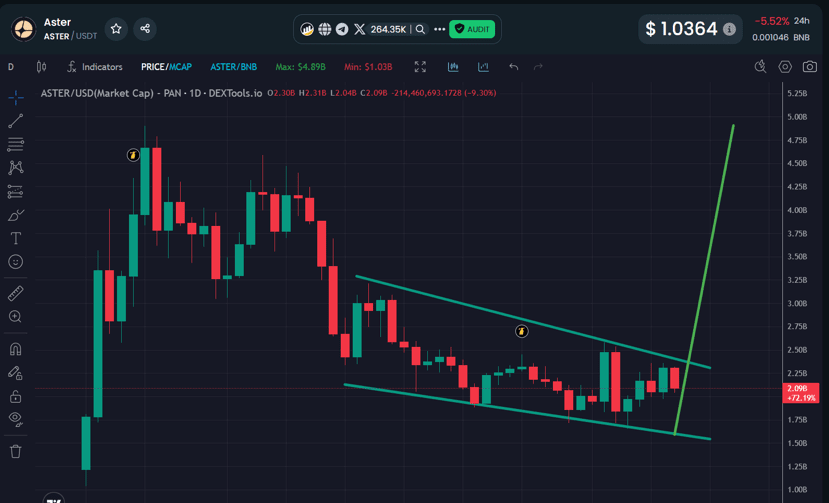
Task: Click the 2.09B current price label on axis
Action: pos(800,392)
